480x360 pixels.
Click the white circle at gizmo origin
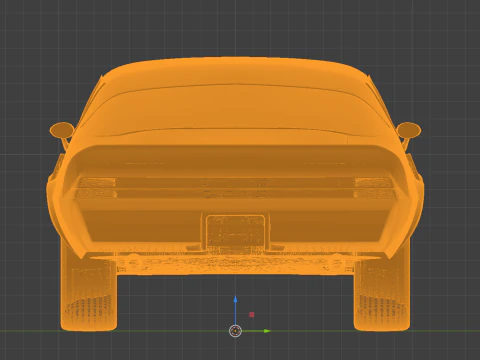coord(235,331)
